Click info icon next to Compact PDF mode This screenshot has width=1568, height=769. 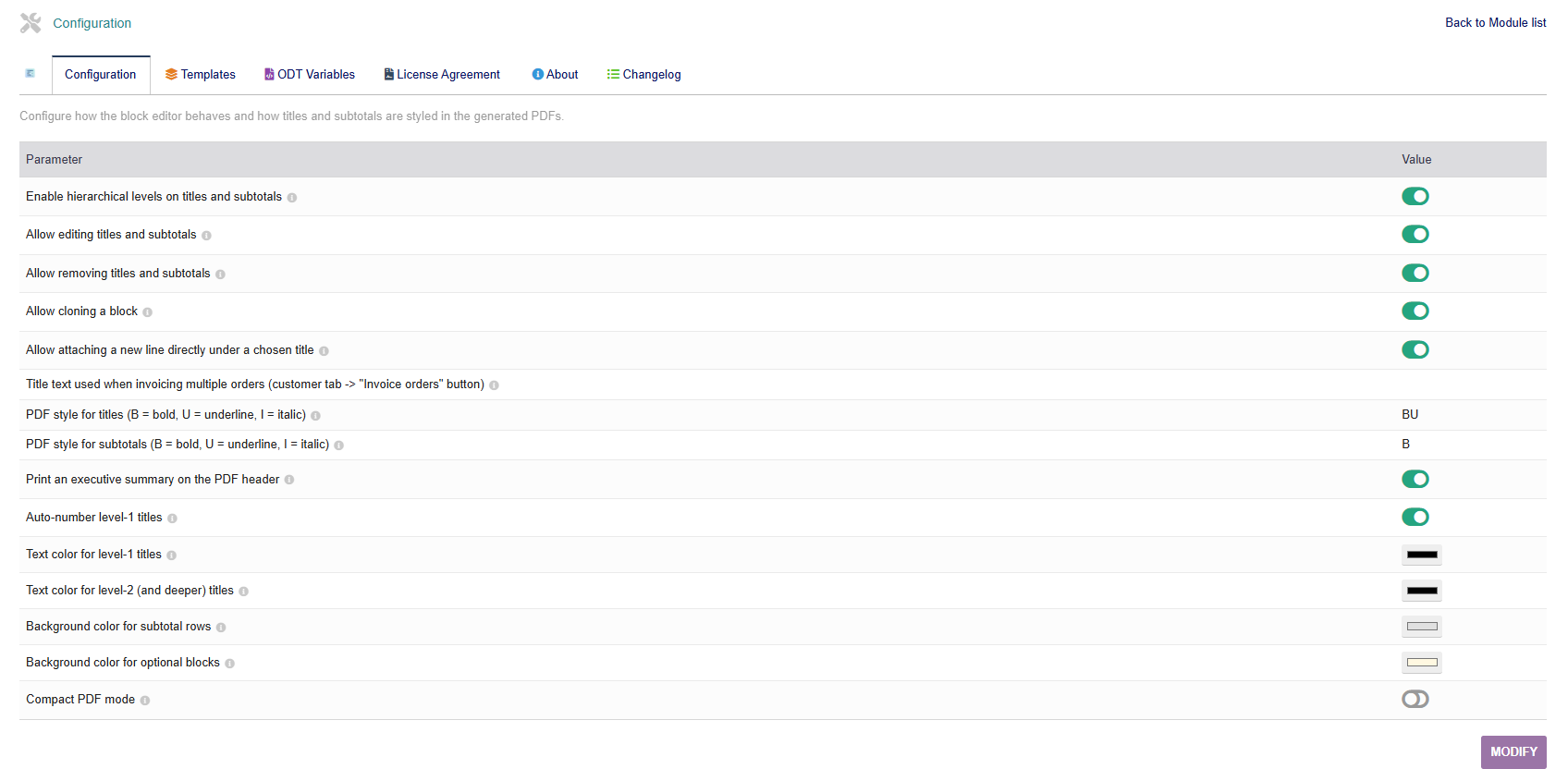point(145,701)
